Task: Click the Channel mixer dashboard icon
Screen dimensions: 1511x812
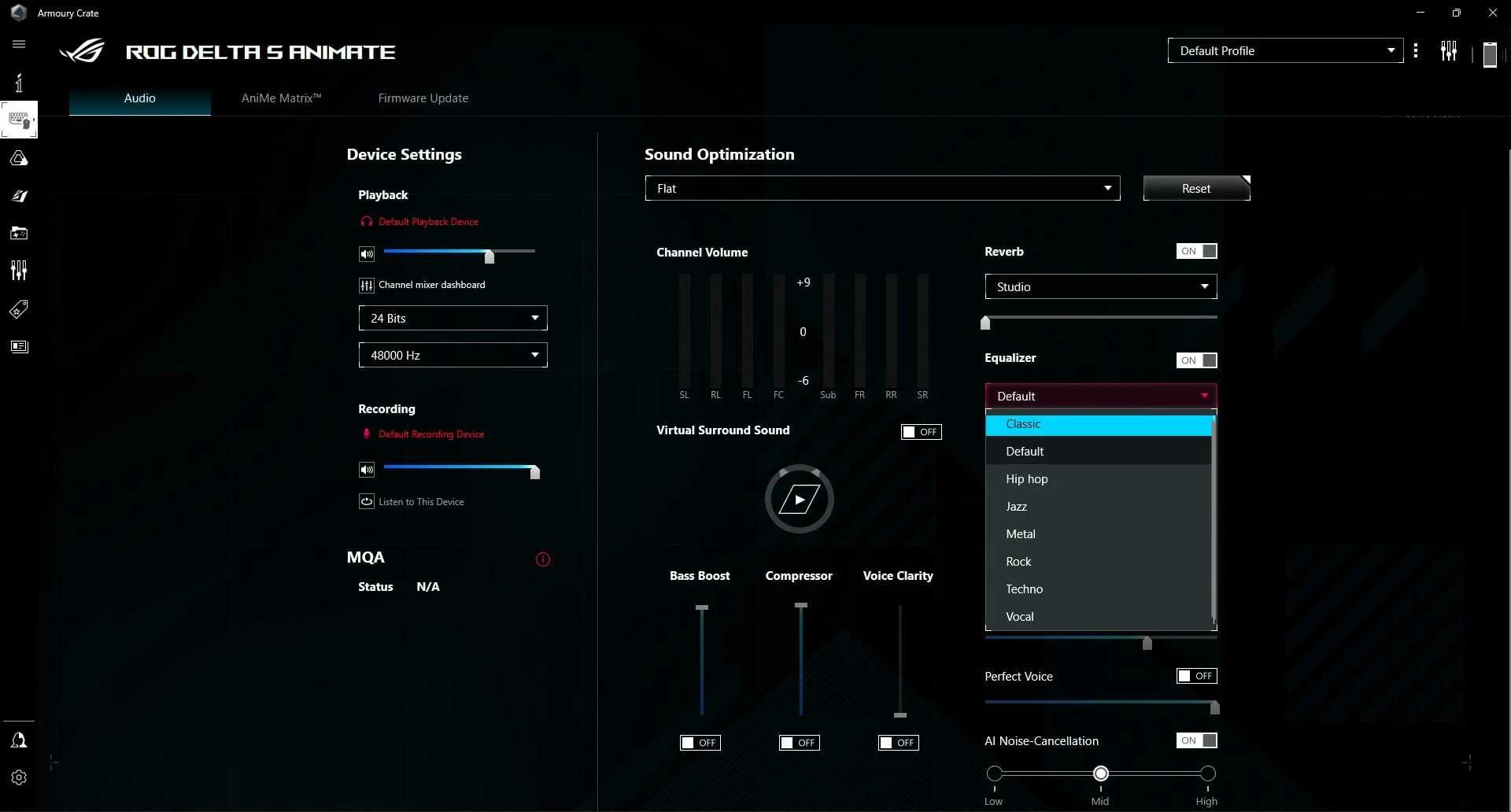Action: pos(367,286)
